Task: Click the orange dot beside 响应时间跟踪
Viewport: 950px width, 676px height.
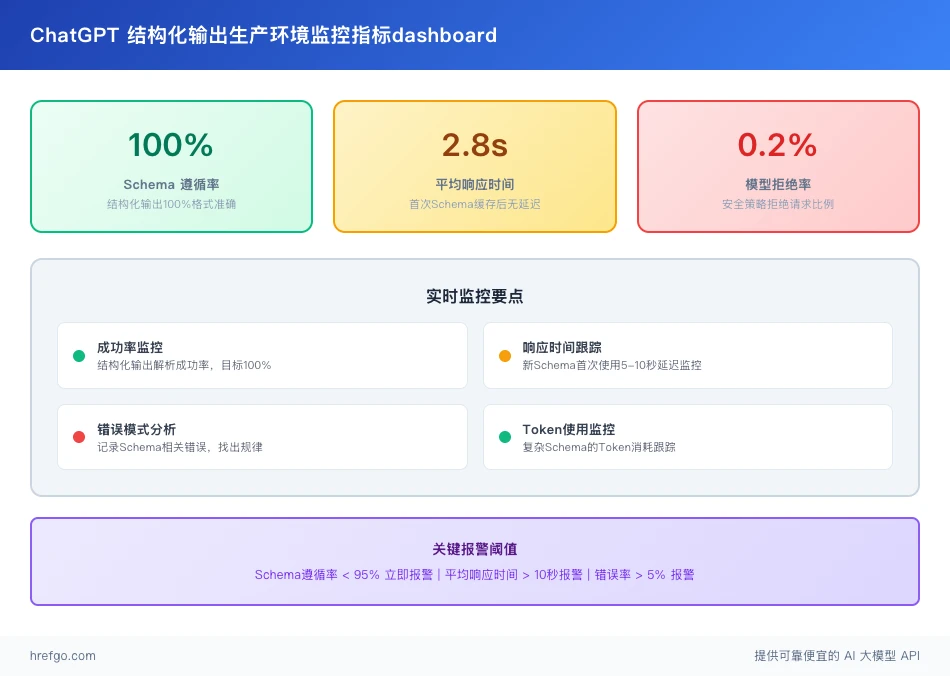Action: click(505, 356)
